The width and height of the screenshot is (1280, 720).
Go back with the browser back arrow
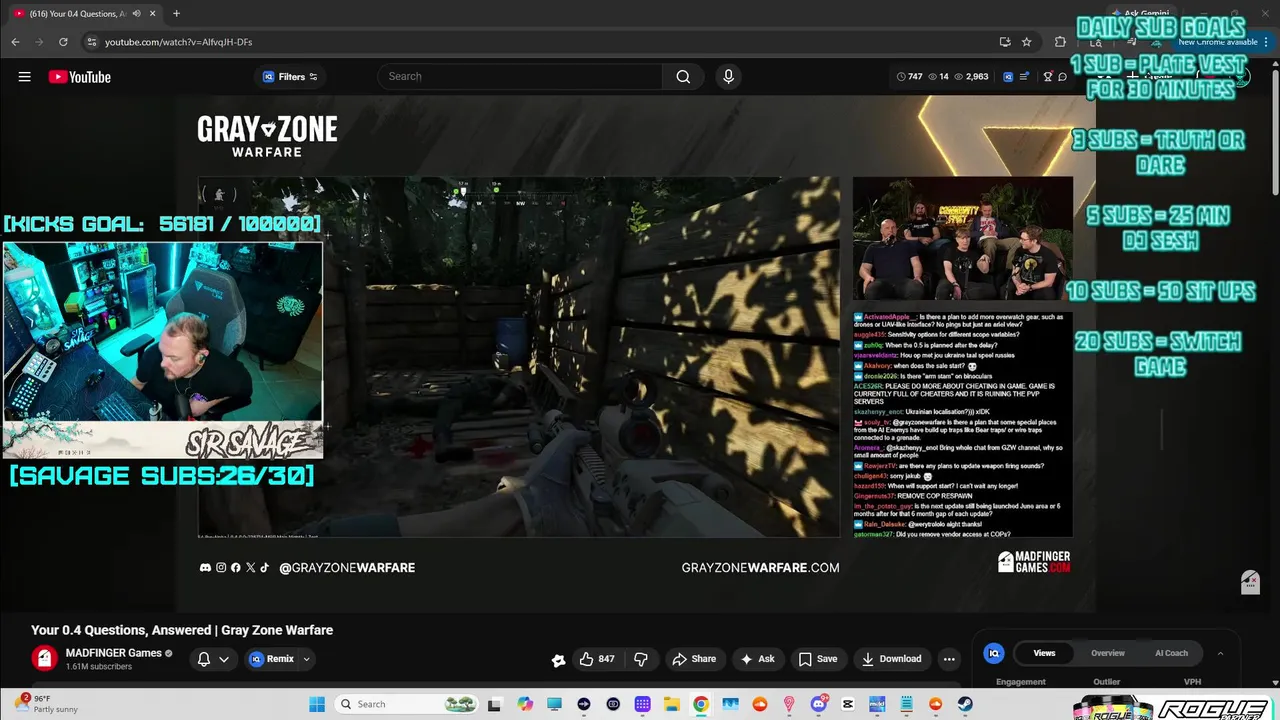click(15, 42)
